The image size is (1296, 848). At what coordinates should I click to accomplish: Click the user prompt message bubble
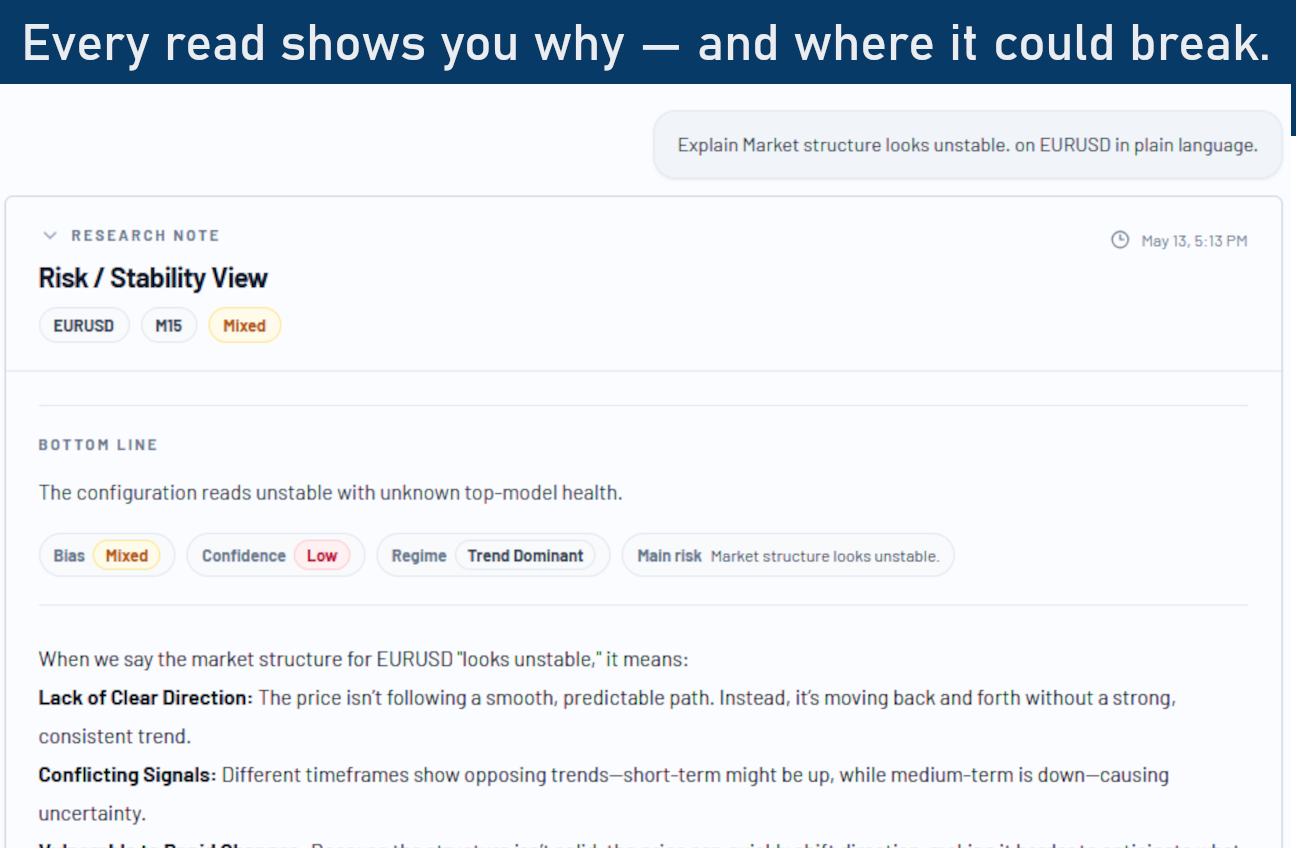[x=967, y=145]
